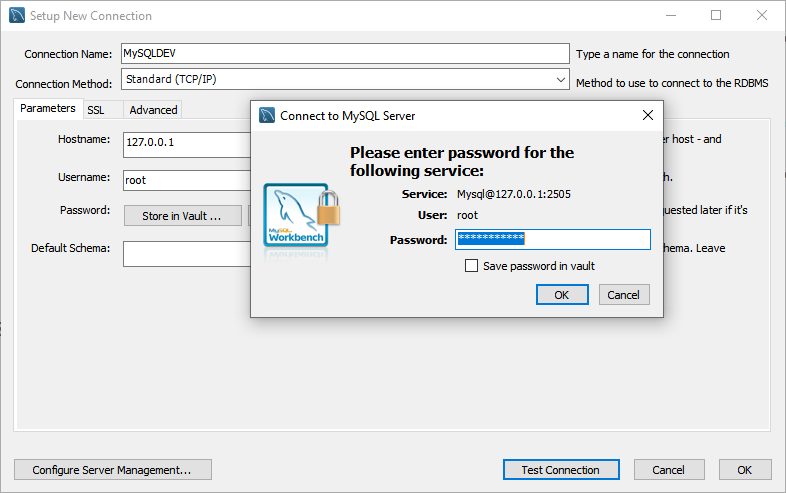Image resolution: width=786 pixels, height=493 pixels.
Task: Click the Connection Name text field
Action: [x=344, y=53]
